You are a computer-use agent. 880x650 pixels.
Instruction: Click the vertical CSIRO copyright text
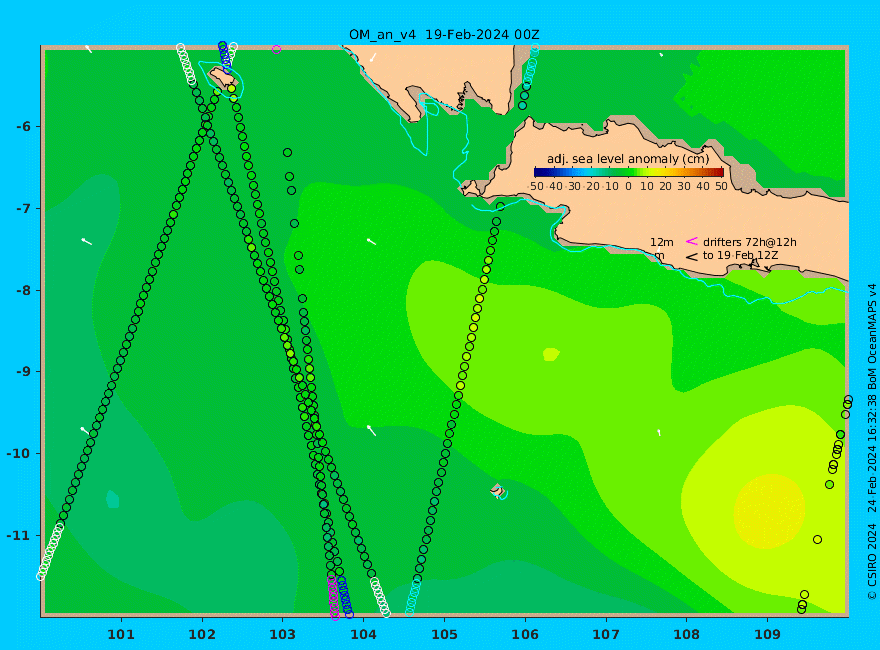pos(872,442)
